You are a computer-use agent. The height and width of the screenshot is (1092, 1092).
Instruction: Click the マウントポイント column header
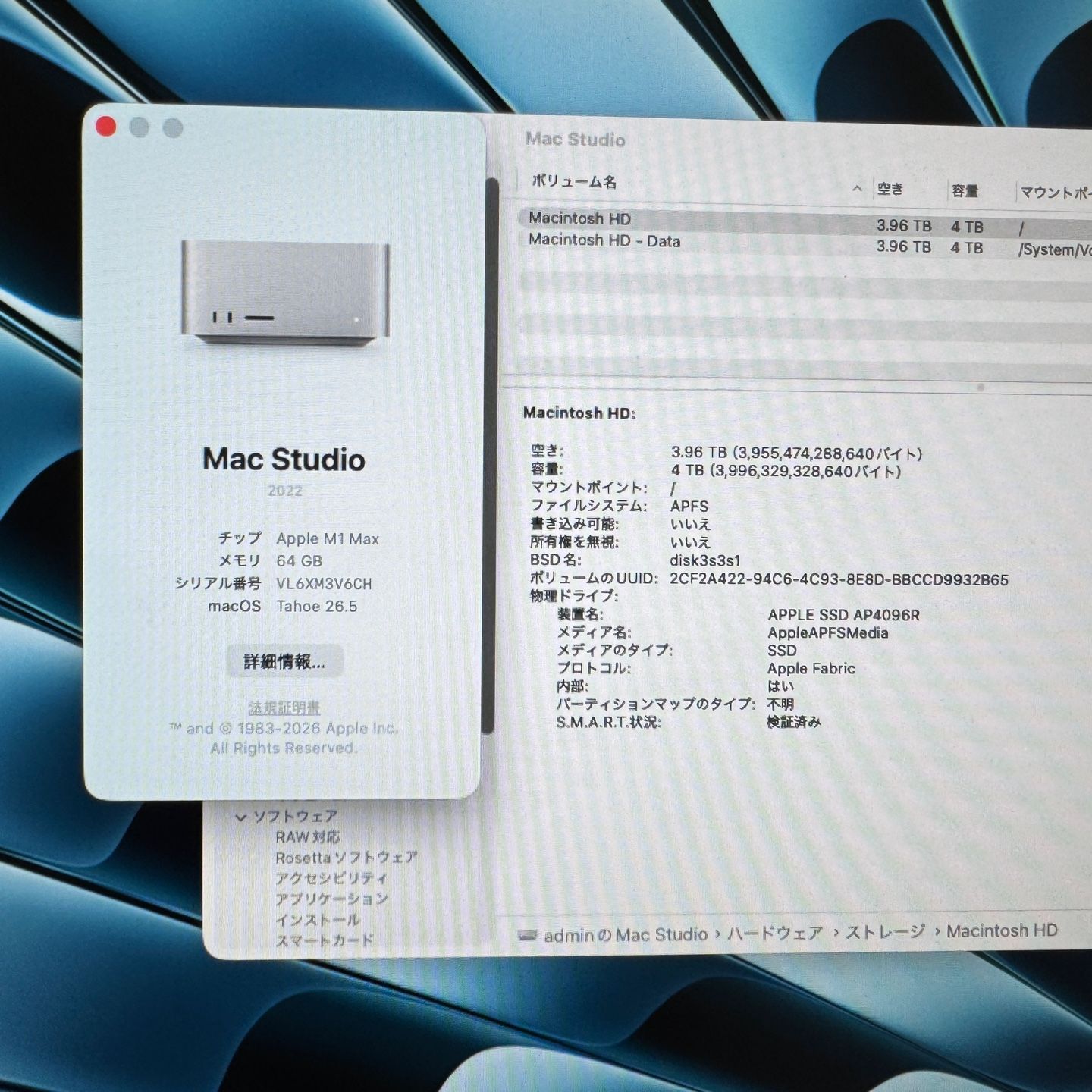(1056, 193)
